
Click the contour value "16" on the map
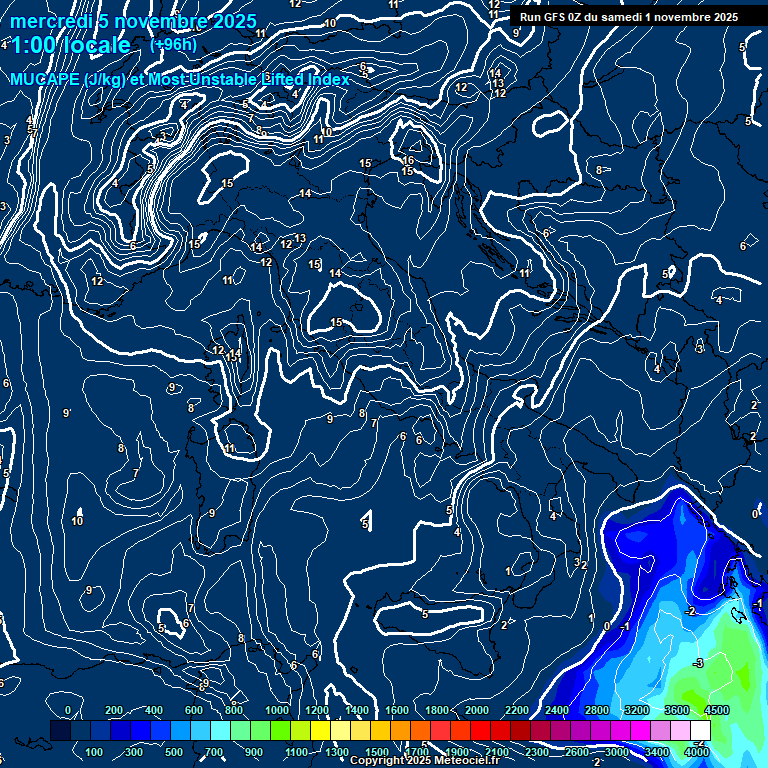pyautogui.click(x=408, y=160)
